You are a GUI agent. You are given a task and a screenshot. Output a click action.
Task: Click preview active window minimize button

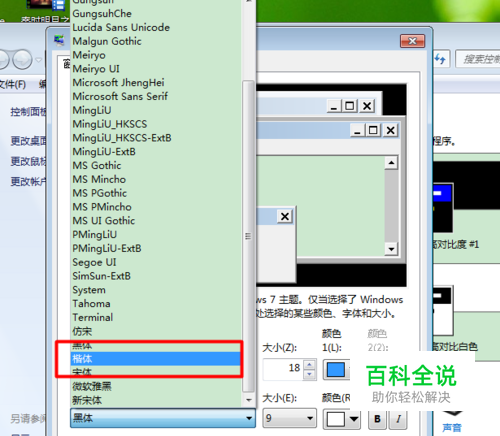[357, 130]
